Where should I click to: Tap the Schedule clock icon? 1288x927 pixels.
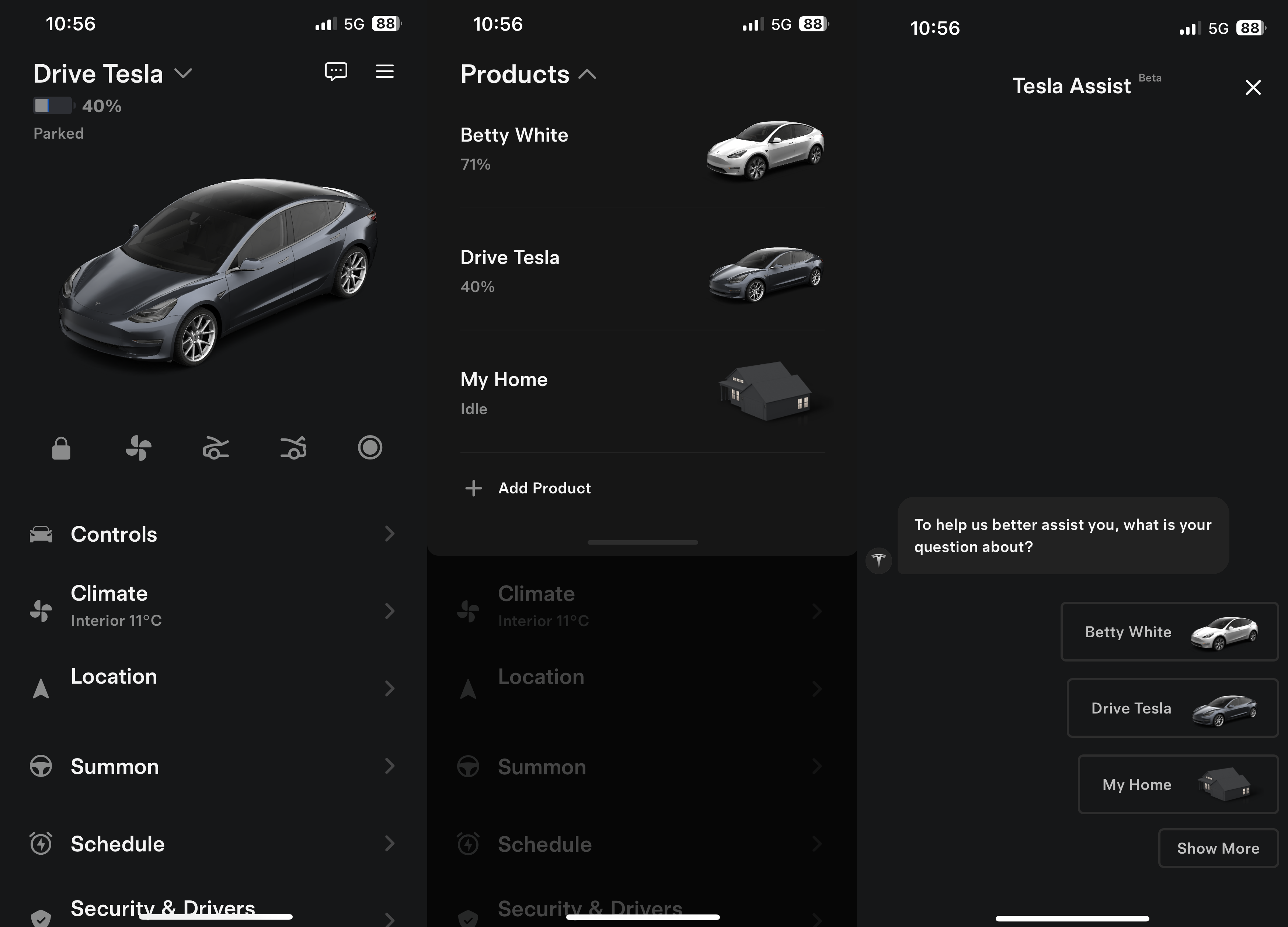click(x=40, y=844)
